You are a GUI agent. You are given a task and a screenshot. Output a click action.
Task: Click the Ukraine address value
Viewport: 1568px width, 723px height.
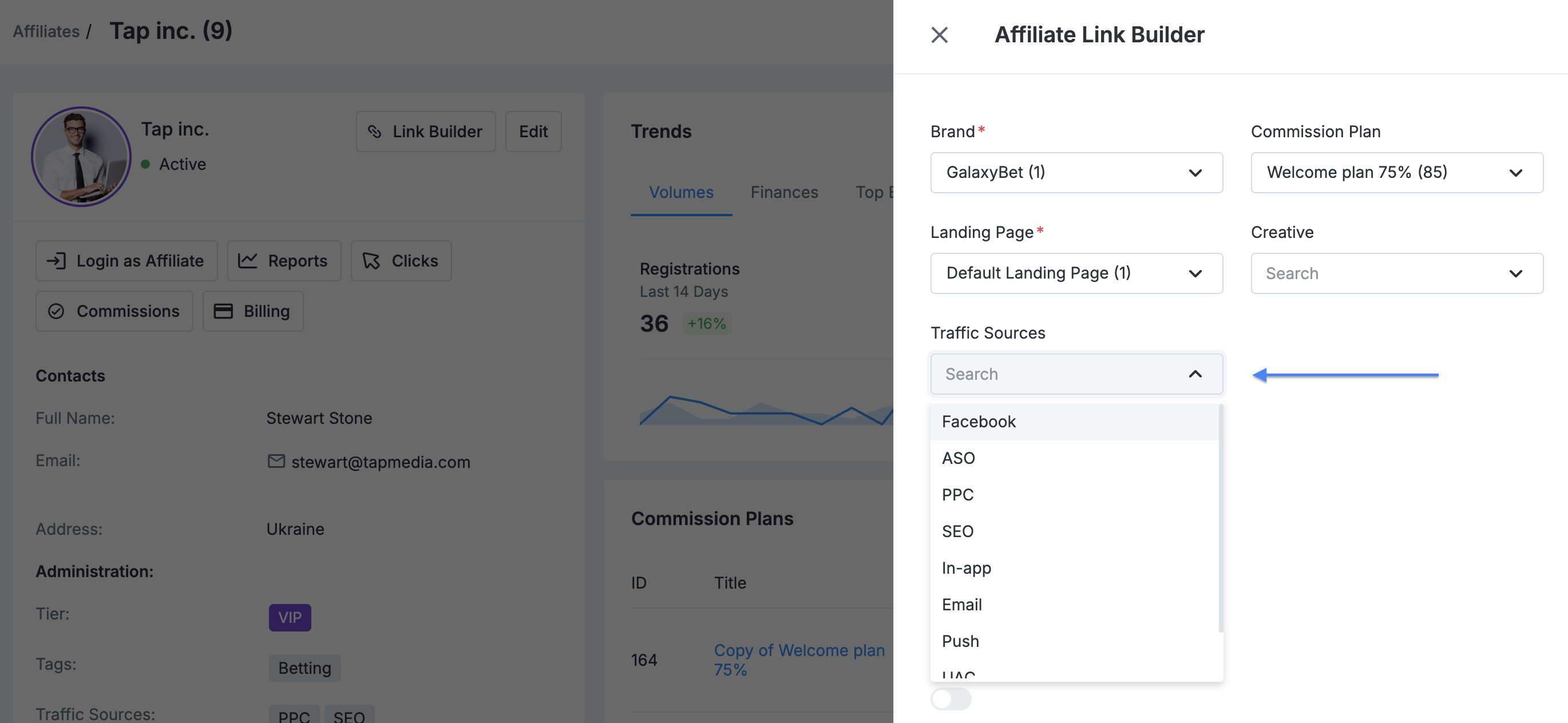[295, 529]
